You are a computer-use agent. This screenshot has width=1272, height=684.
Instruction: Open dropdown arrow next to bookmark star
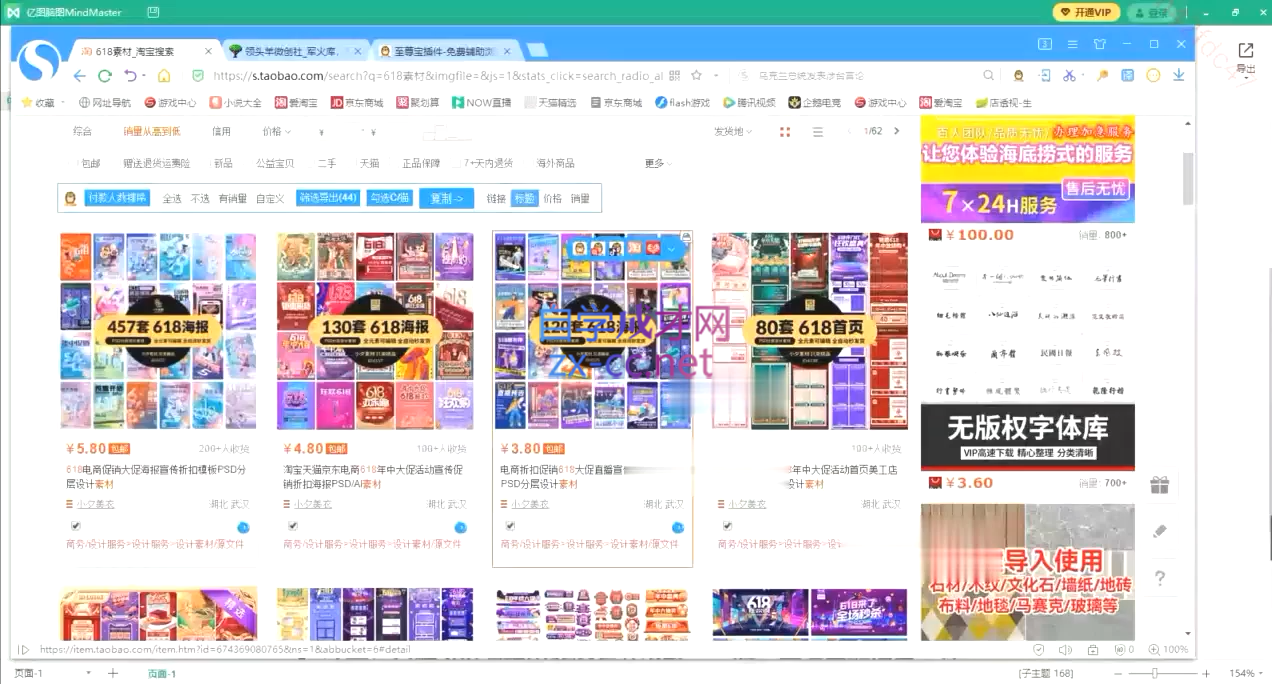point(716,76)
